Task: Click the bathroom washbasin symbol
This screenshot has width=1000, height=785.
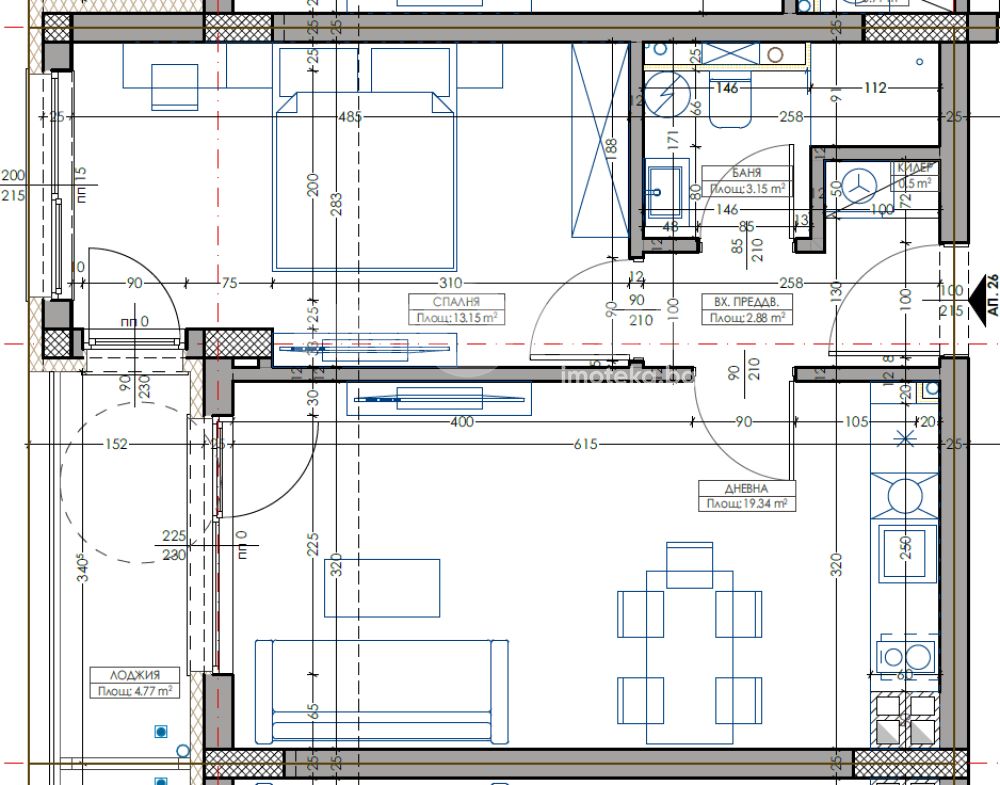Action: point(661,190)
